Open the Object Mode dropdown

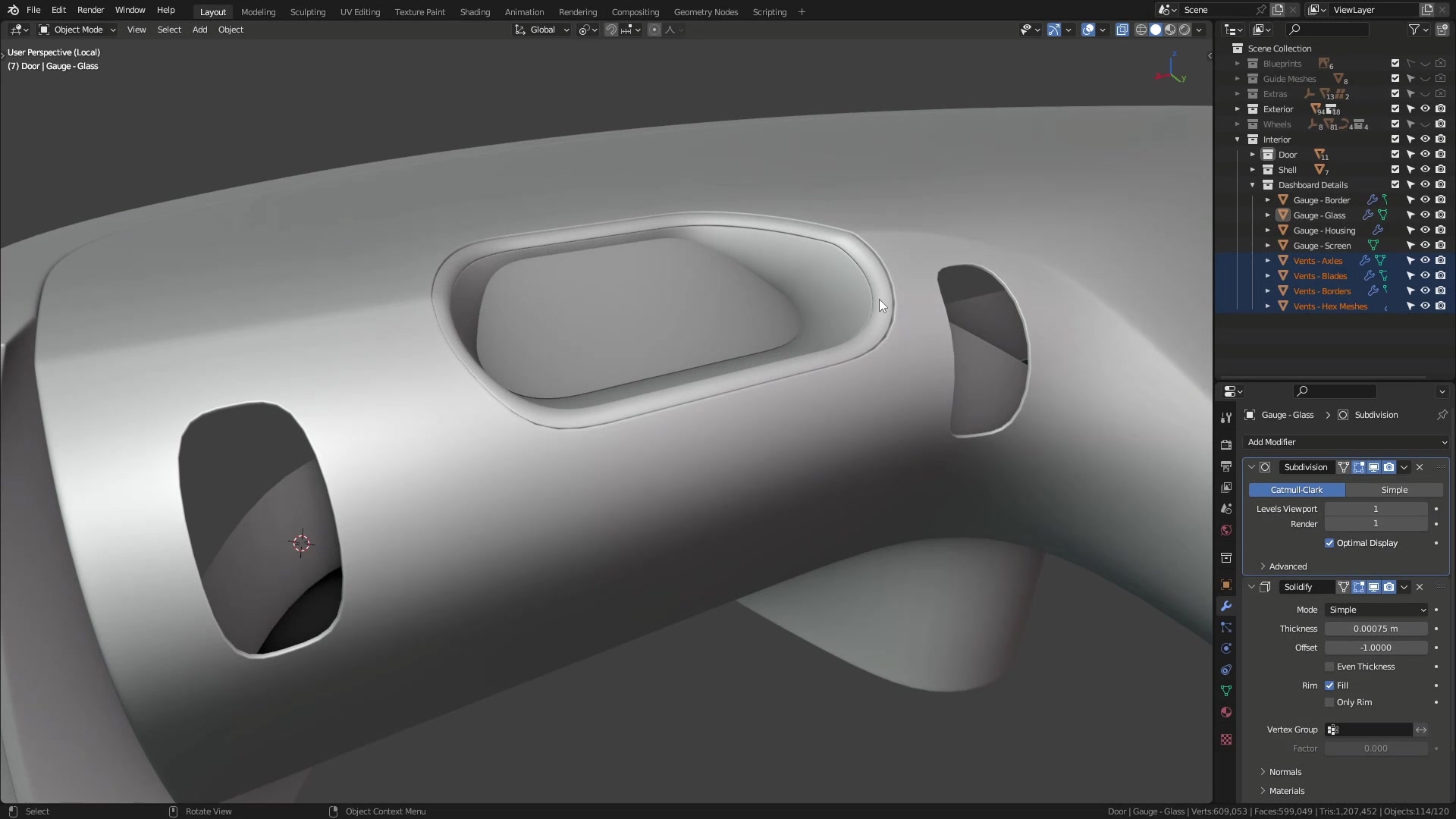coord(77,30)
